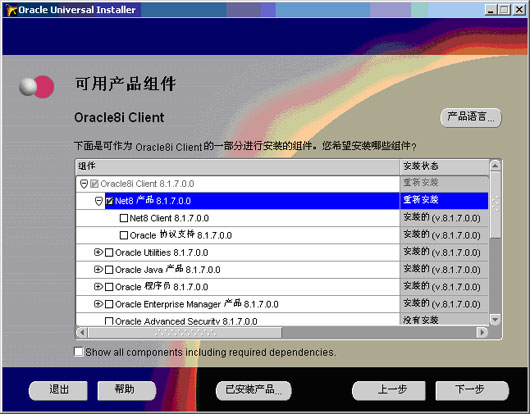Viewport: 530px width, 414px height.
Task: Check the Net8 Client 8.1.7.0.0 checkbox
Action: pyautogui.click(x=124, y=218)
